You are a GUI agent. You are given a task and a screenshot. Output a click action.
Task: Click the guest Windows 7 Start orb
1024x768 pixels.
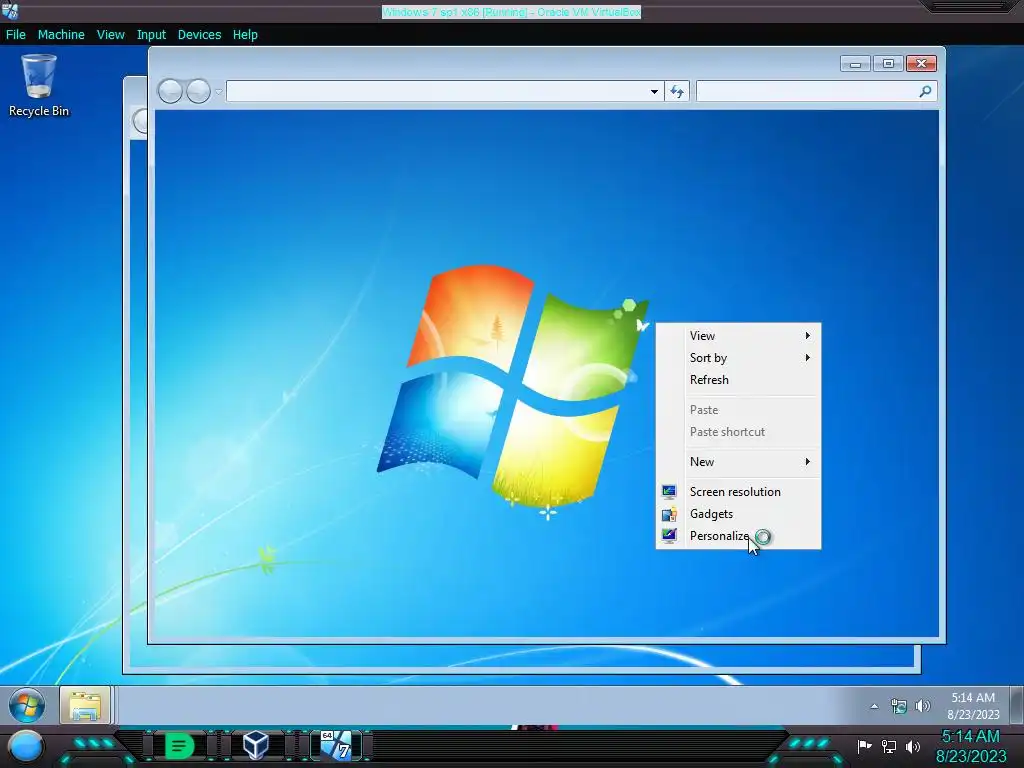coord(27,705)
